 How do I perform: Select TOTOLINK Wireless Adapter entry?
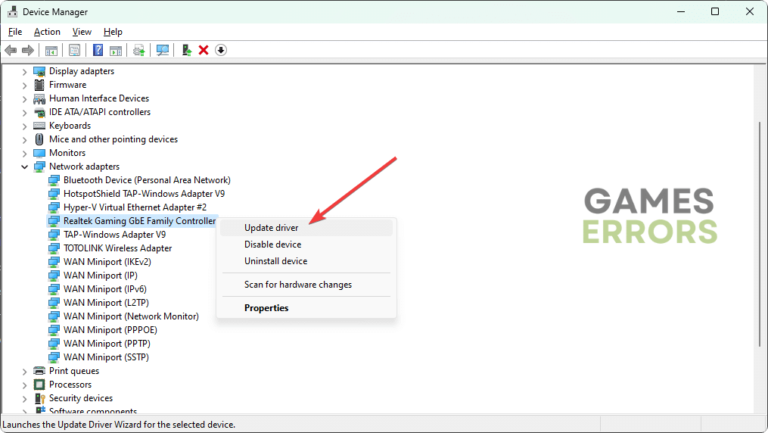[x=118, y=248]
